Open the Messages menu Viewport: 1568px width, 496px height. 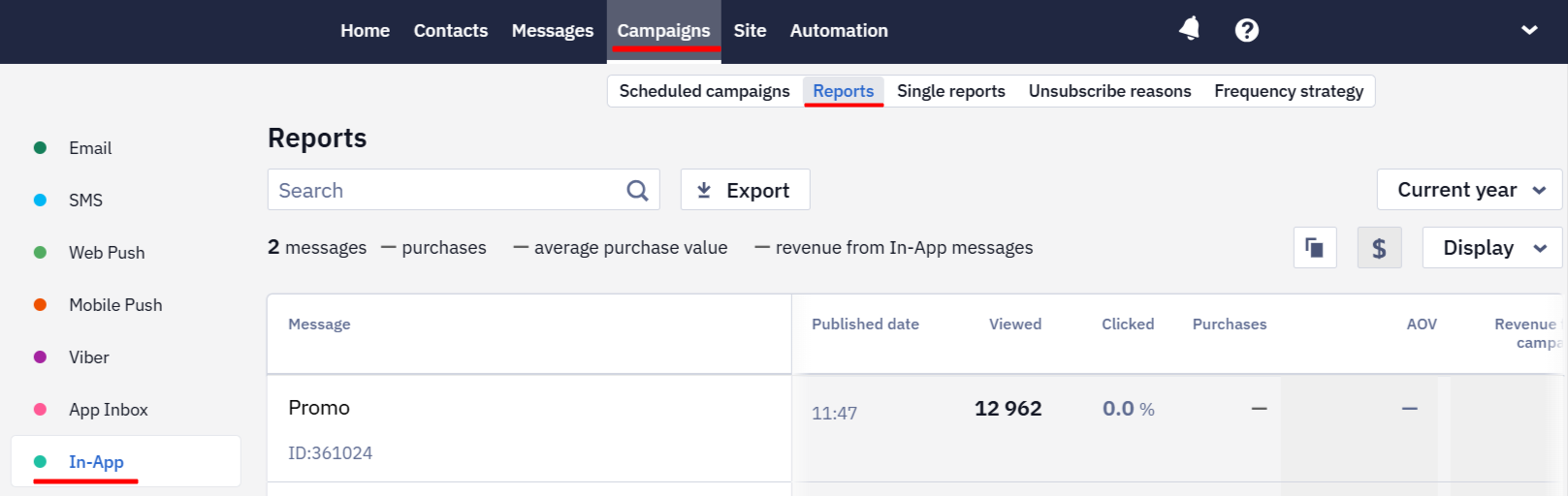point(553,31)
